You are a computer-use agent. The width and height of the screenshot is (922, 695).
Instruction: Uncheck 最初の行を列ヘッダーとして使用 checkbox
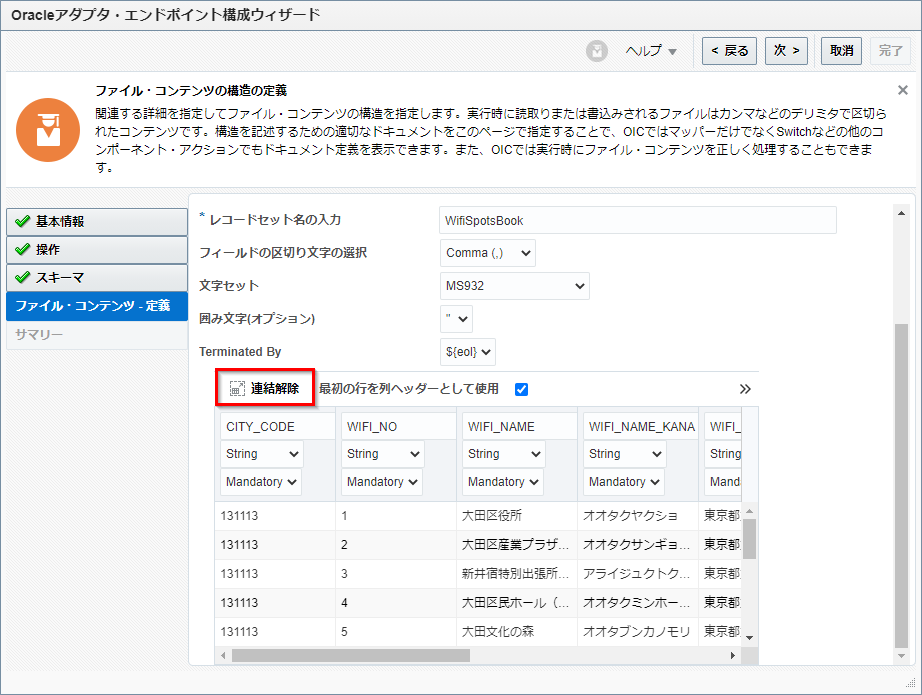521,389
